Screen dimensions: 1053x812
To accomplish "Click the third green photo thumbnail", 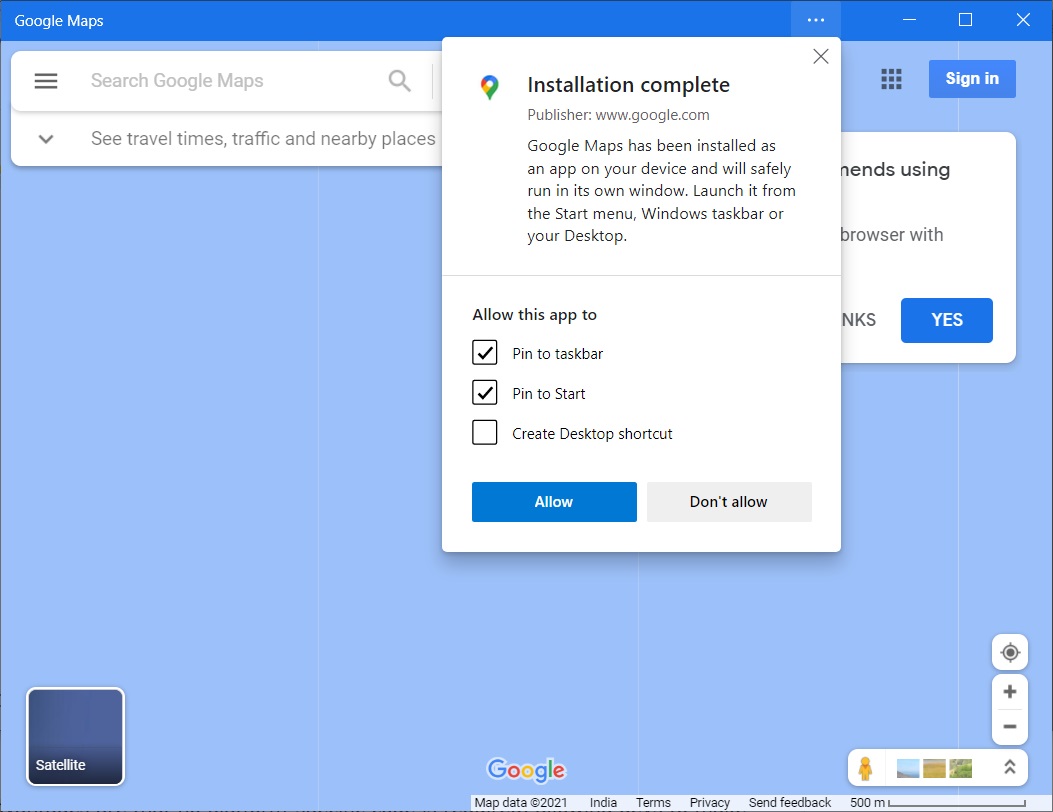I will coord(960,768).
